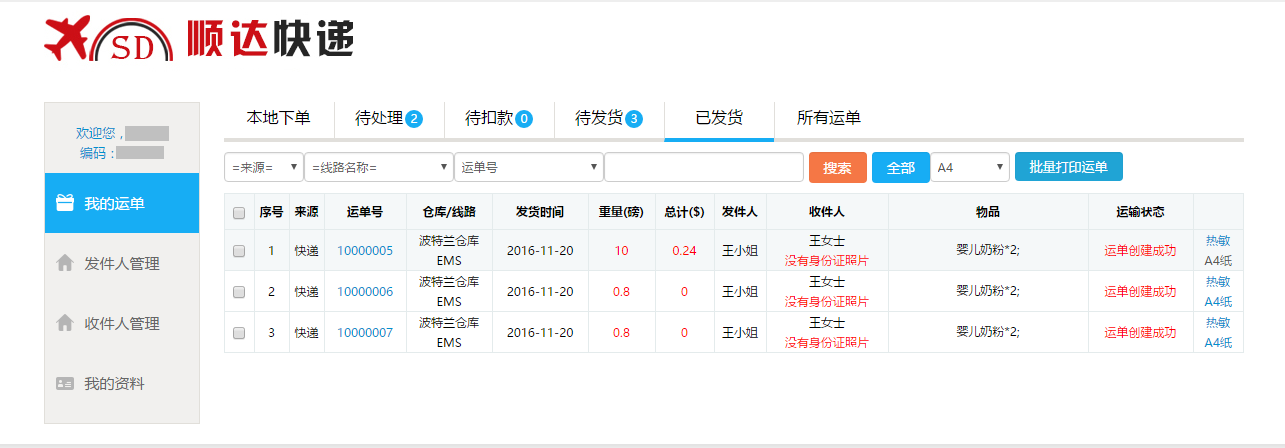
Task: Open the 运单号 search-type dropdown
Action: pyautogui.click(x=529, y=167)
